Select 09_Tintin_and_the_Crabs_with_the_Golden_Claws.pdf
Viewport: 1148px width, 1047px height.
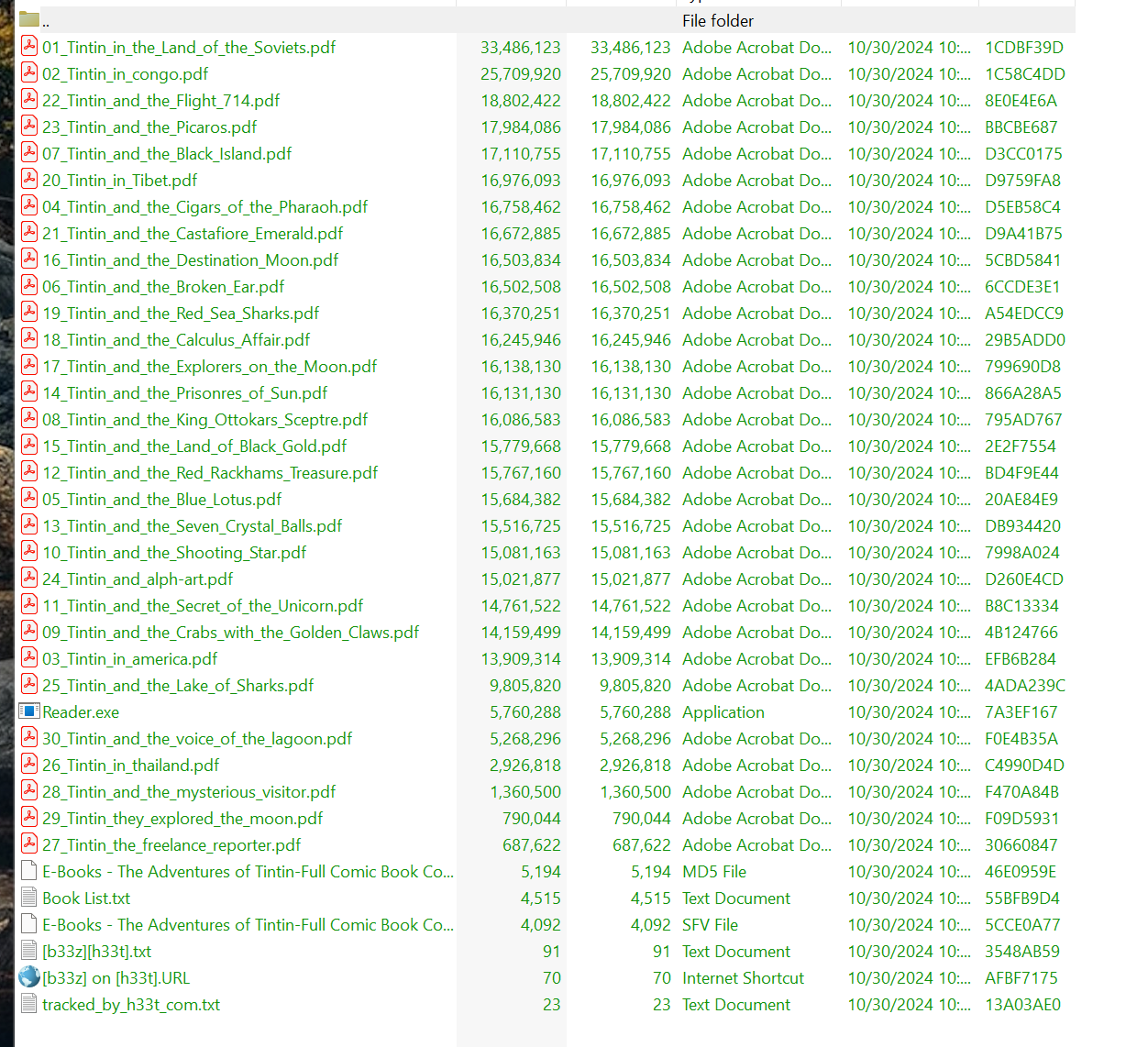pyautogui.click(x=231, y=633)
